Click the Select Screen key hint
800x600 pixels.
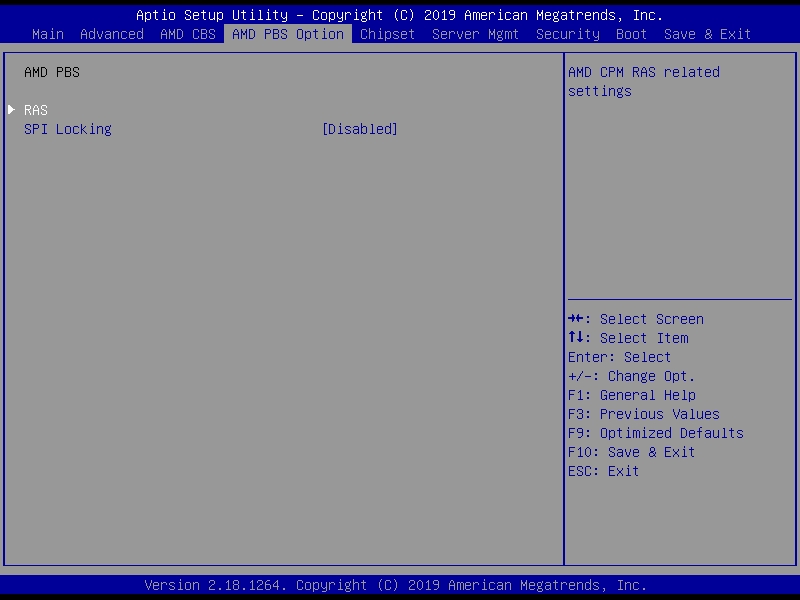coord(636,319)
